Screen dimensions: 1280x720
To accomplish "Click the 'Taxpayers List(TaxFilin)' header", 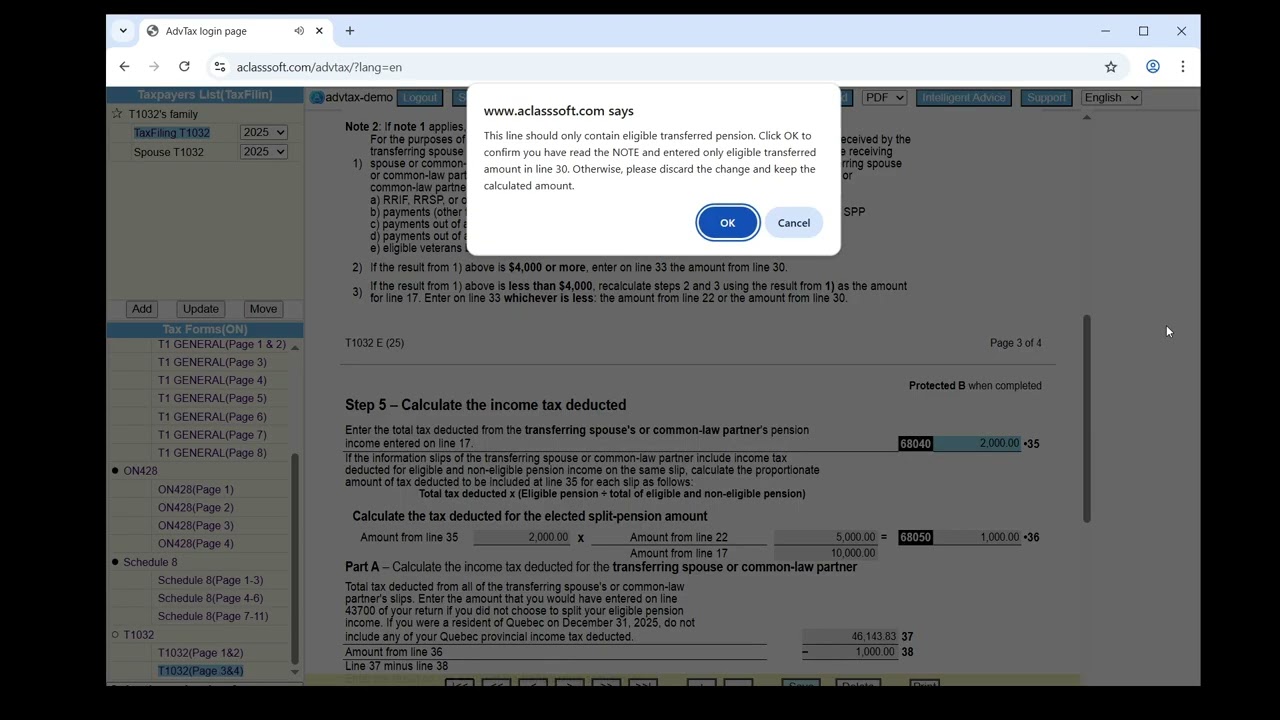I will pyautogui.click(x=205, y=95).
